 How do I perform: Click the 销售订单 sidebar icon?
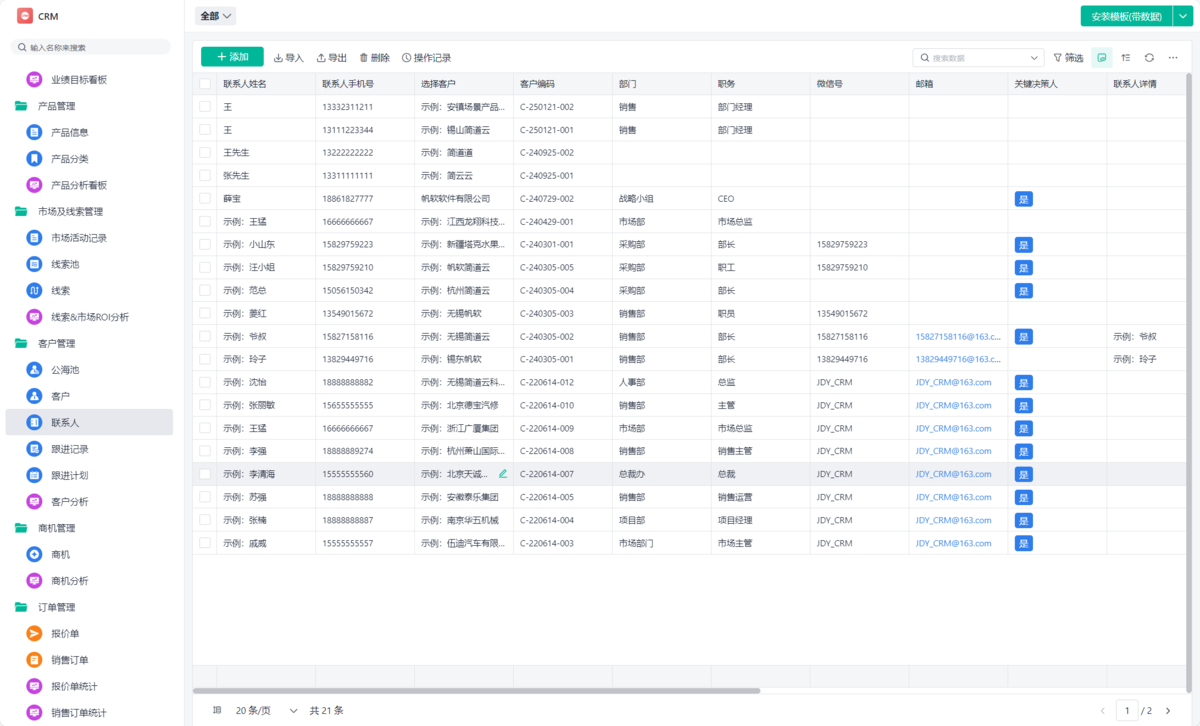coord(34,660)
